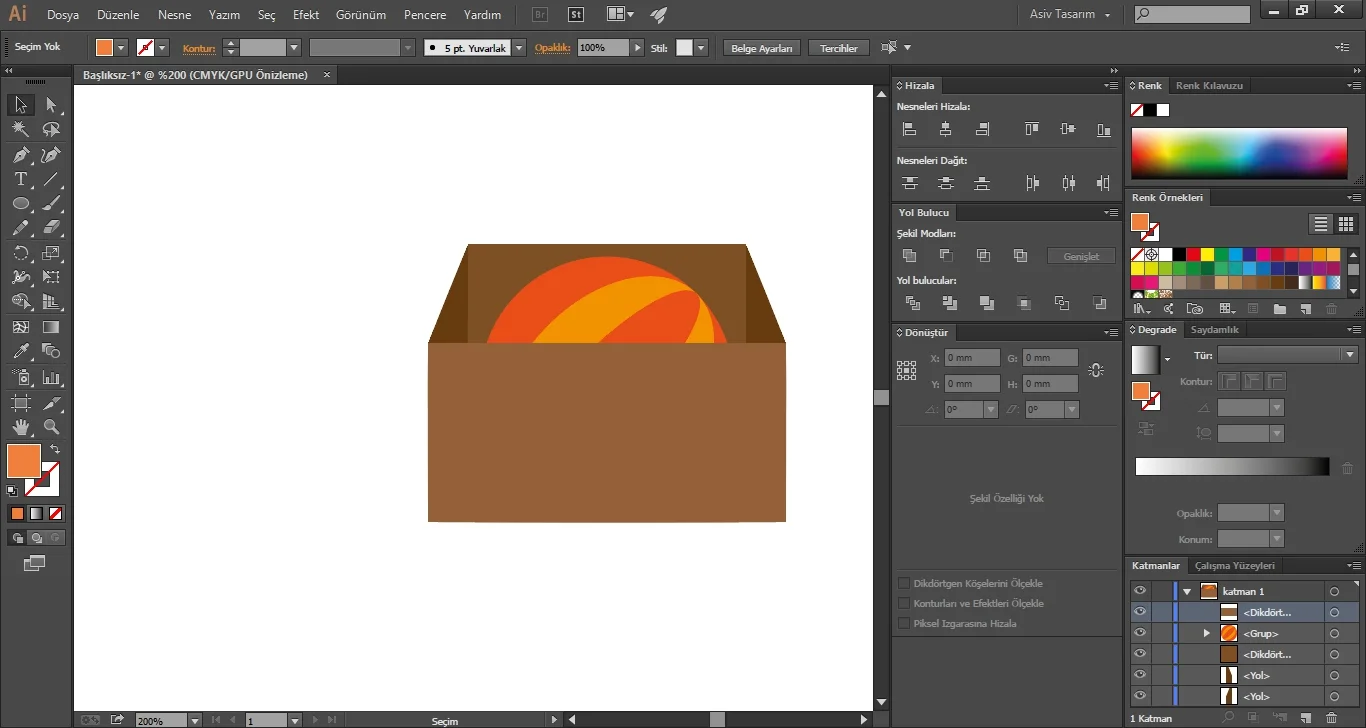Open Swatch Libraries menu in Renk Örnekleri

(1142, 309)
